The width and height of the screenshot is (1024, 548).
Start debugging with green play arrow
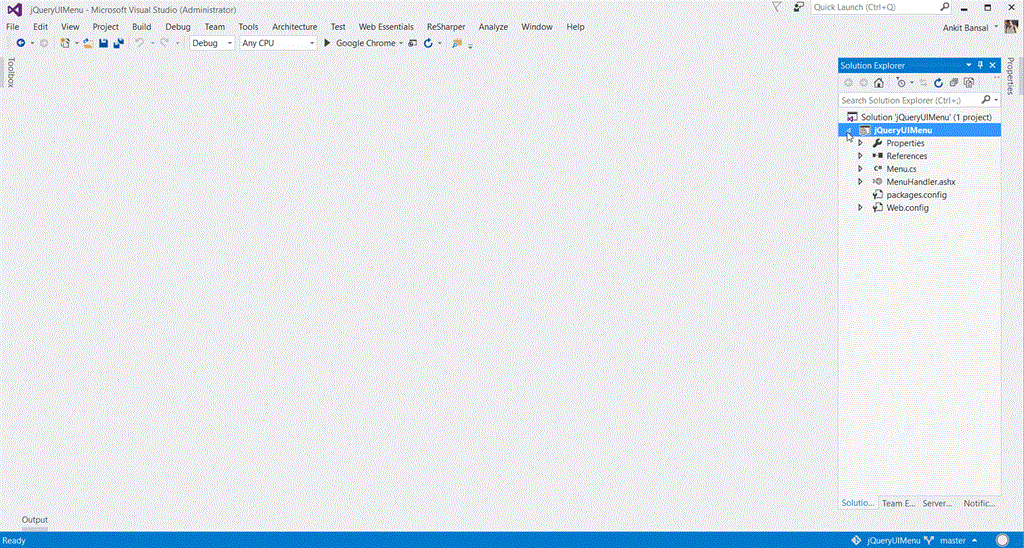pos(328,43)
